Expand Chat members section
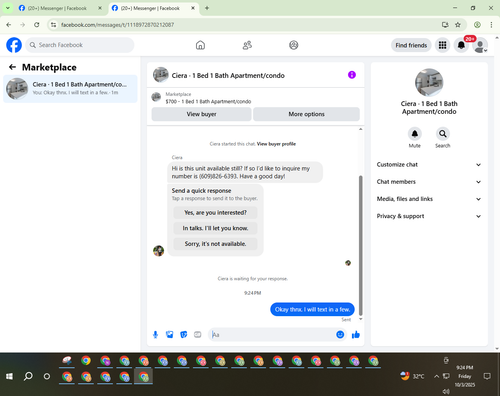The height and width of the screenshot is (396, 500). (429, 182)
